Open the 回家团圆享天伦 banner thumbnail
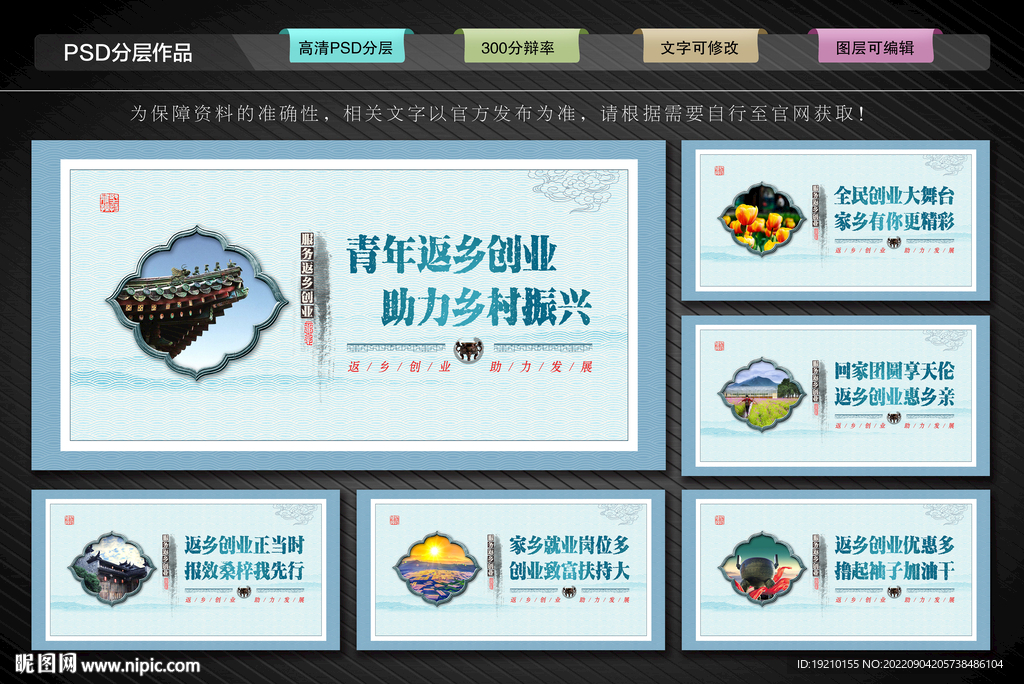 (835, 395)
